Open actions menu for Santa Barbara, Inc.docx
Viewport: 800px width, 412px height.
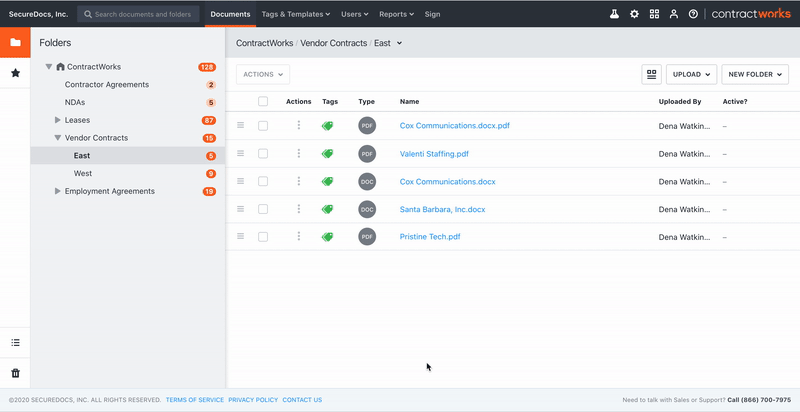coord(298,209)
